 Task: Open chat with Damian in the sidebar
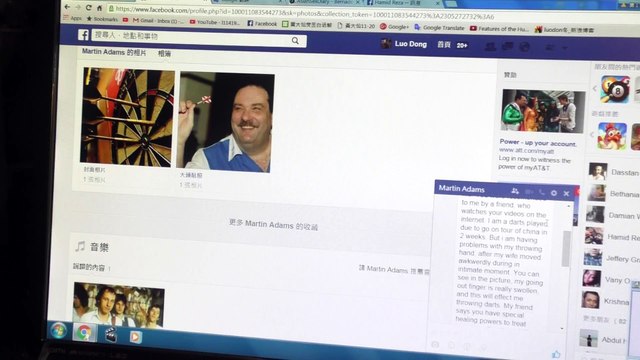click(612, 215)
